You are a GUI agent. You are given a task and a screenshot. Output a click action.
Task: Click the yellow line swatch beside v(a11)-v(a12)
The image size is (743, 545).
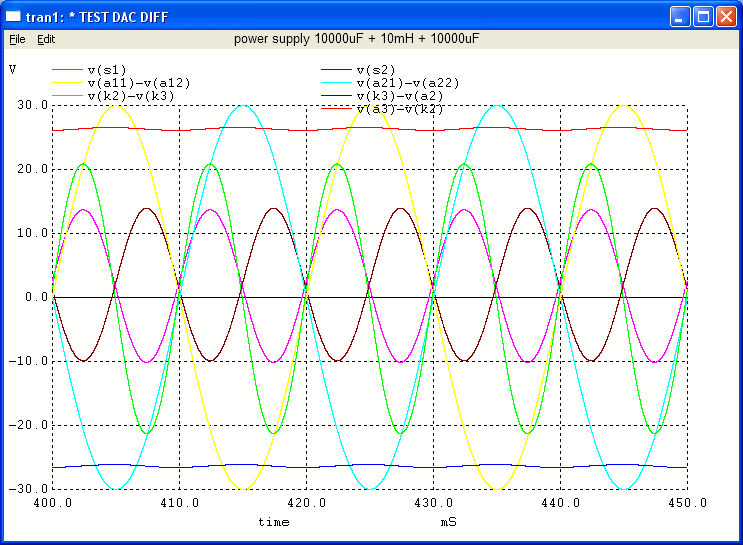[68, 82]
